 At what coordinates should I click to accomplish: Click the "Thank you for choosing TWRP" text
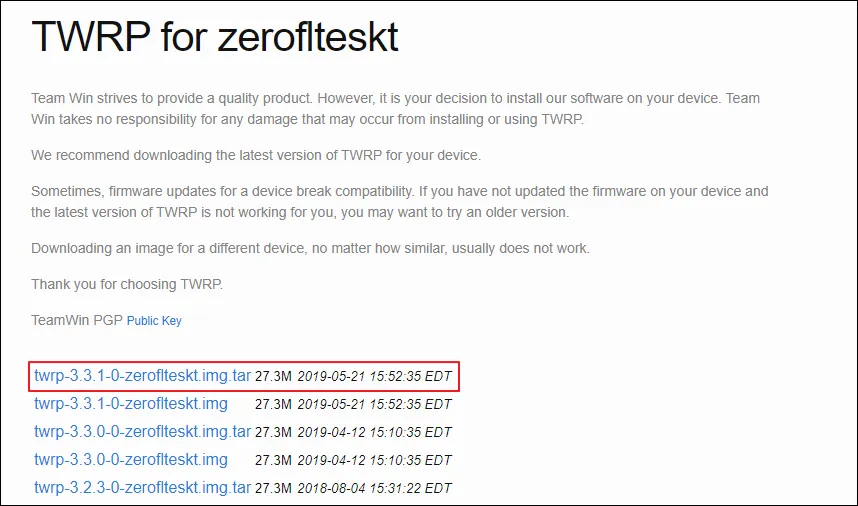tap(127, 284)
